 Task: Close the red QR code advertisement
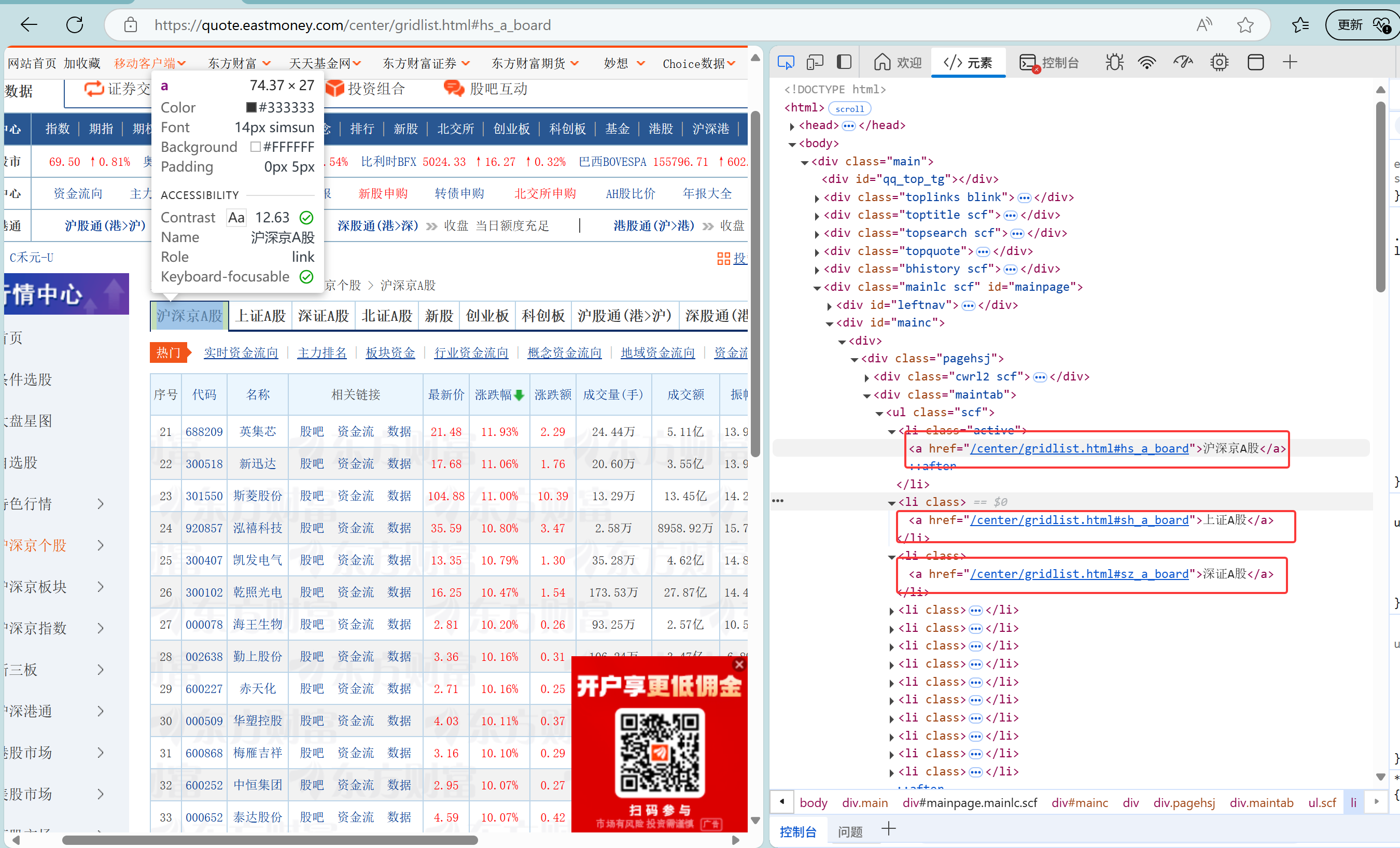739,664
